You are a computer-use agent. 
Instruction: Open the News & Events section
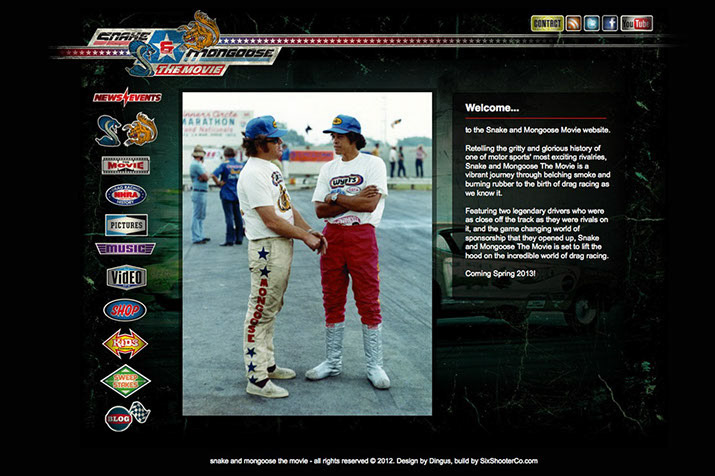tap(127, 97)
